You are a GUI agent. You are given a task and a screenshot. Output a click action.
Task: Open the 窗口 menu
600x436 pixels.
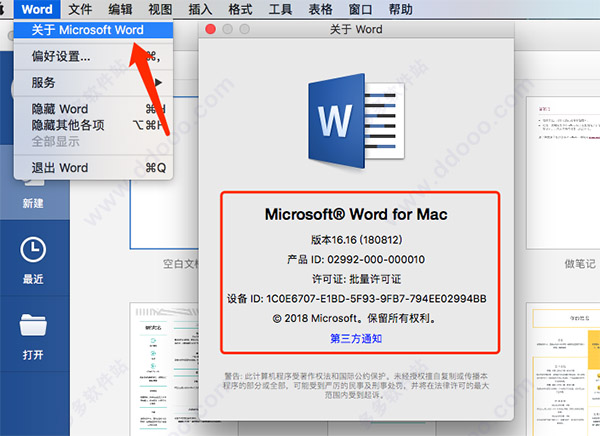[360, 9]
